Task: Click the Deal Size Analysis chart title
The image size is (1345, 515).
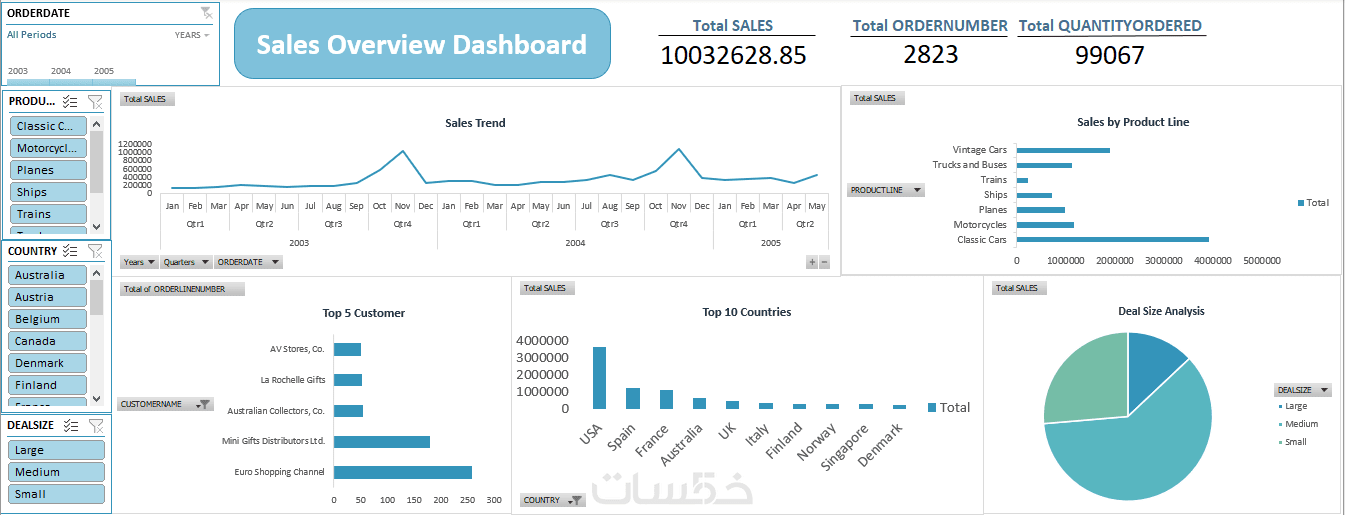Action: [x=1161, y=311]
